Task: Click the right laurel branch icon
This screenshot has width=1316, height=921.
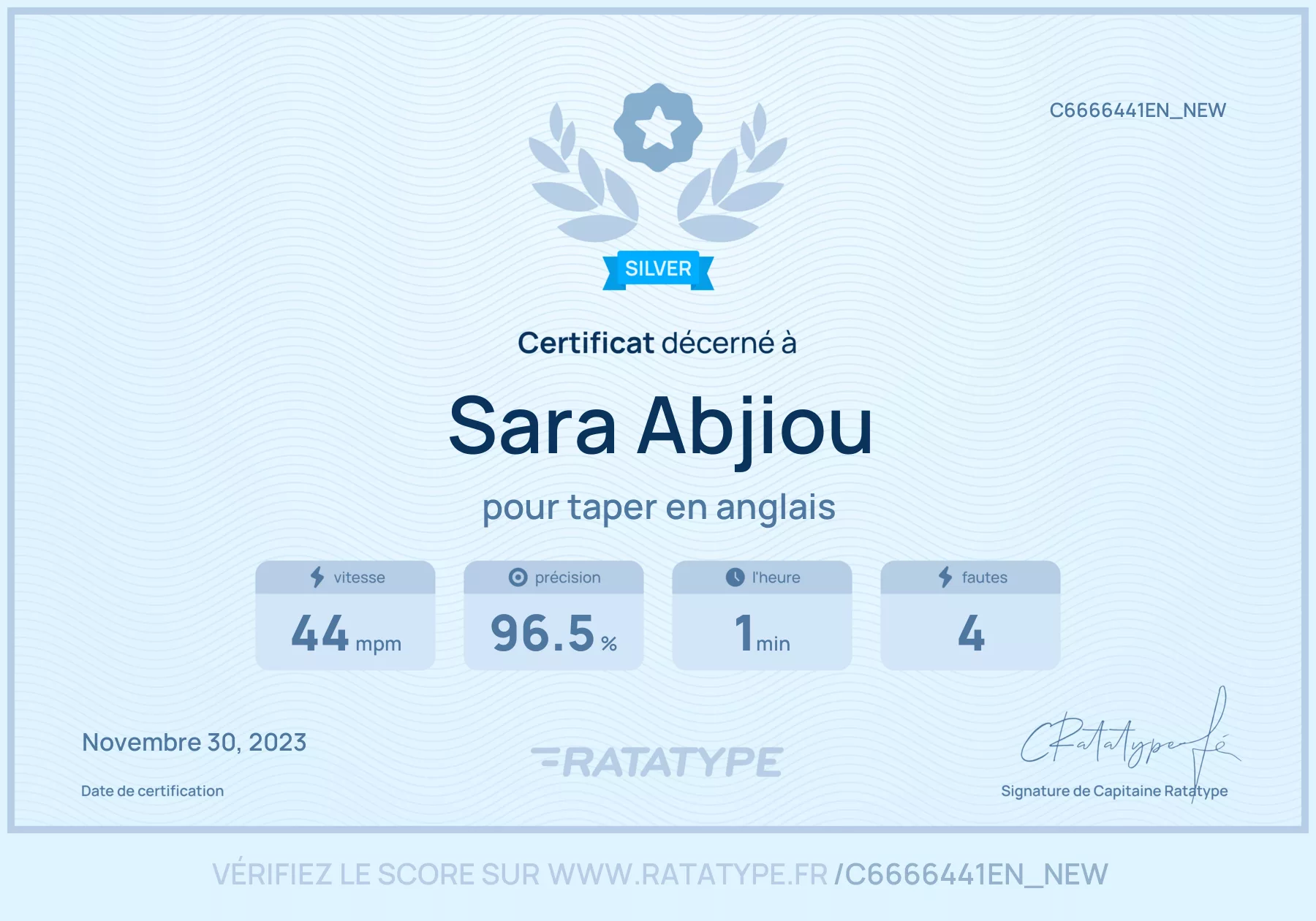Action: 732,173
